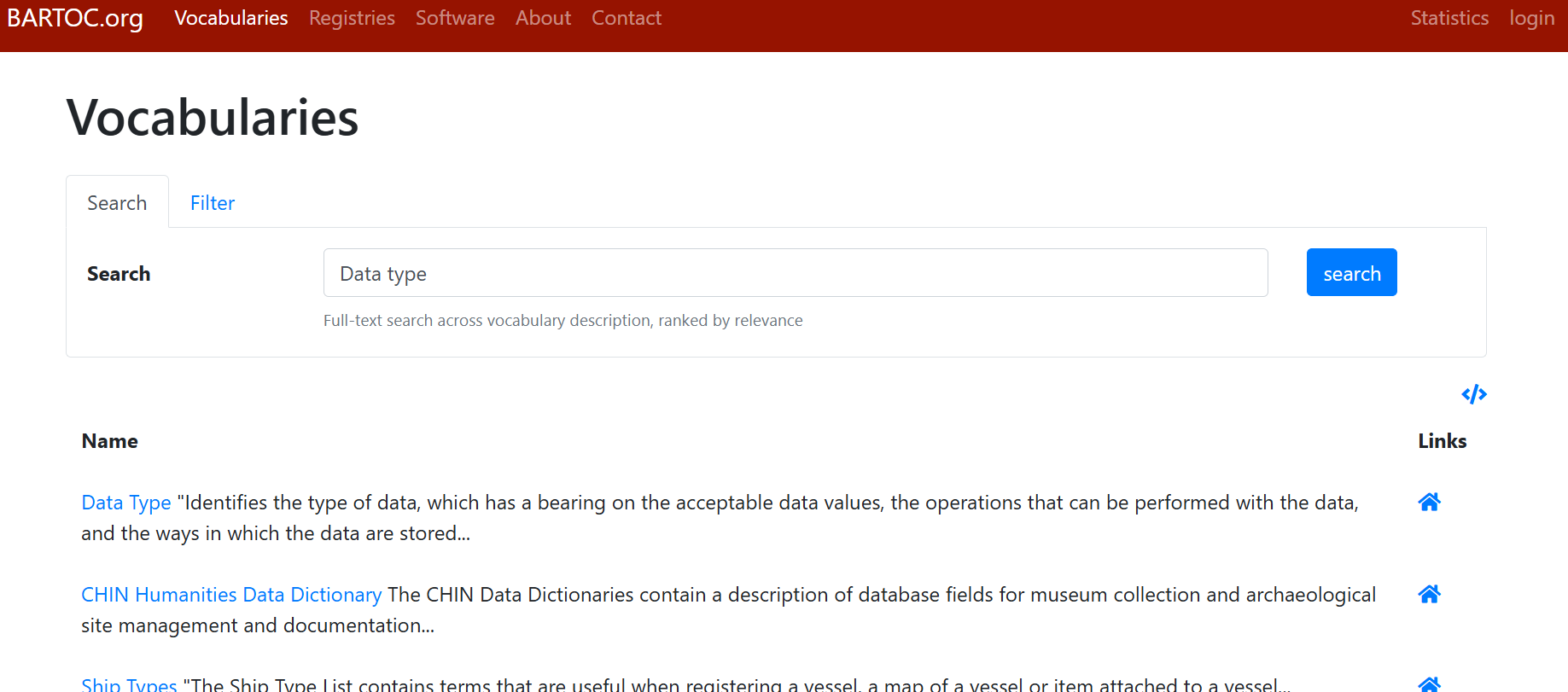Image resolution: width=1568 pixels, height=692 pixels.
Task: View the Statistics page
Action: pos(1449,18)
